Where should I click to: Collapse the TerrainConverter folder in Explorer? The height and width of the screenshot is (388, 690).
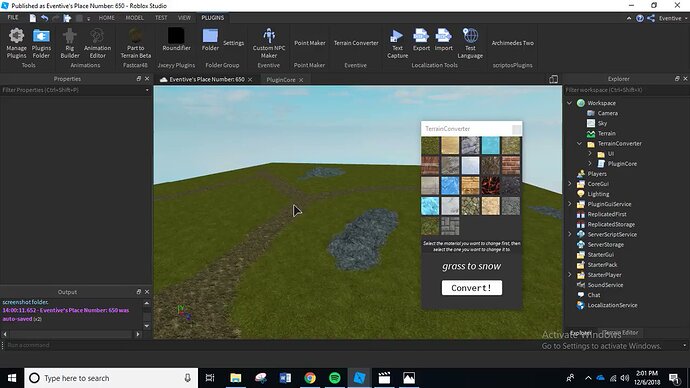click(580, 143)
